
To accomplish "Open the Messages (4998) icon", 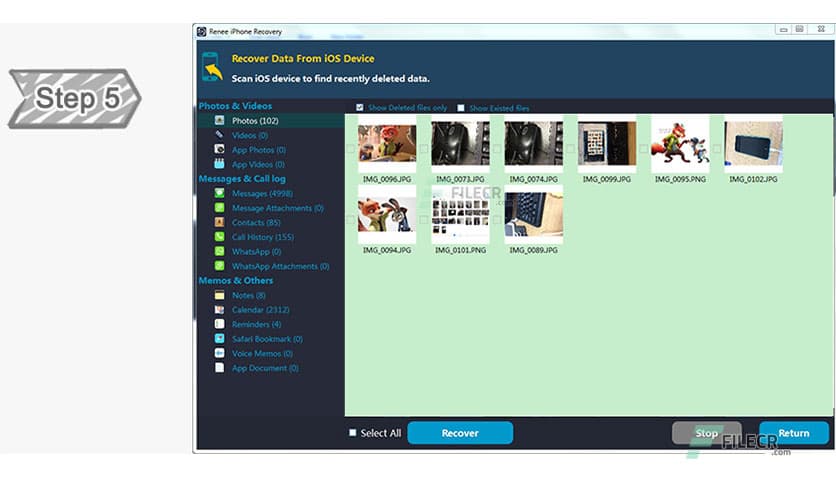I will click(x=219, y=193).
